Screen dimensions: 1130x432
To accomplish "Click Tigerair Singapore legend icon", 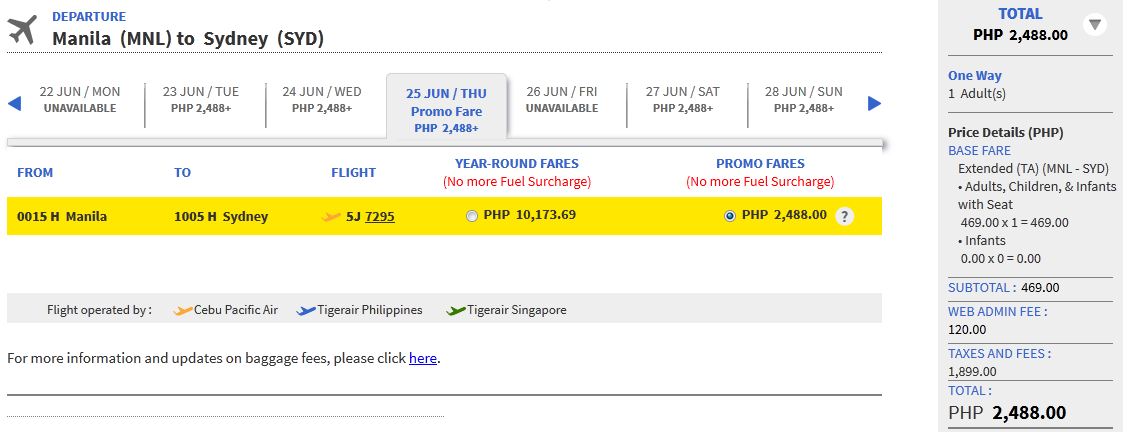I will click(456, 310).
